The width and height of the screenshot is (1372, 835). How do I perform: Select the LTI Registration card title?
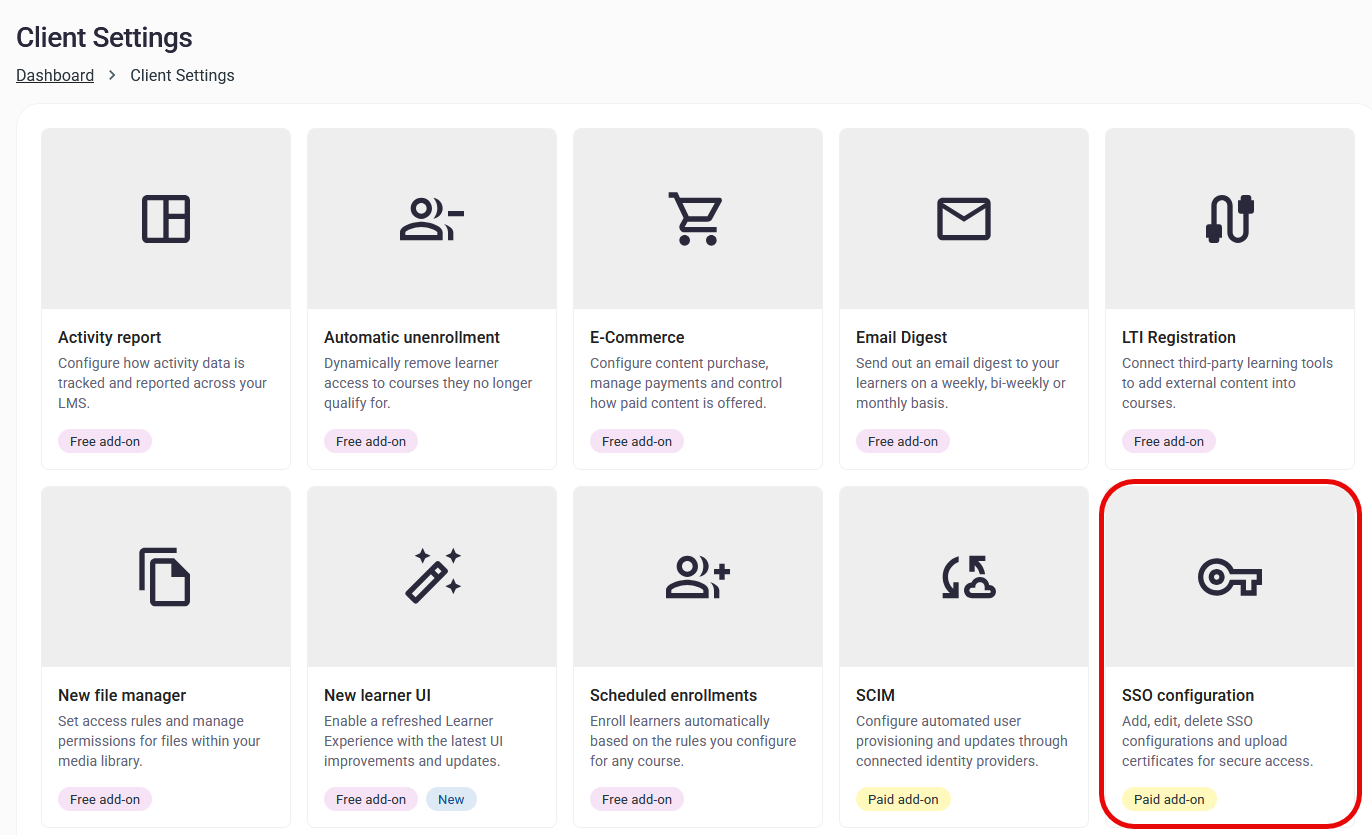[x=1179, y=338]
